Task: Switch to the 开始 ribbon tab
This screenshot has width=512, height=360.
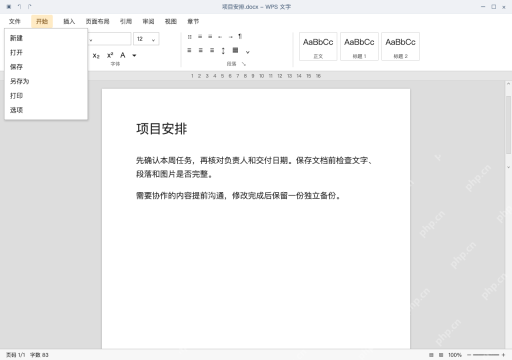Action: tap(42, 21)
